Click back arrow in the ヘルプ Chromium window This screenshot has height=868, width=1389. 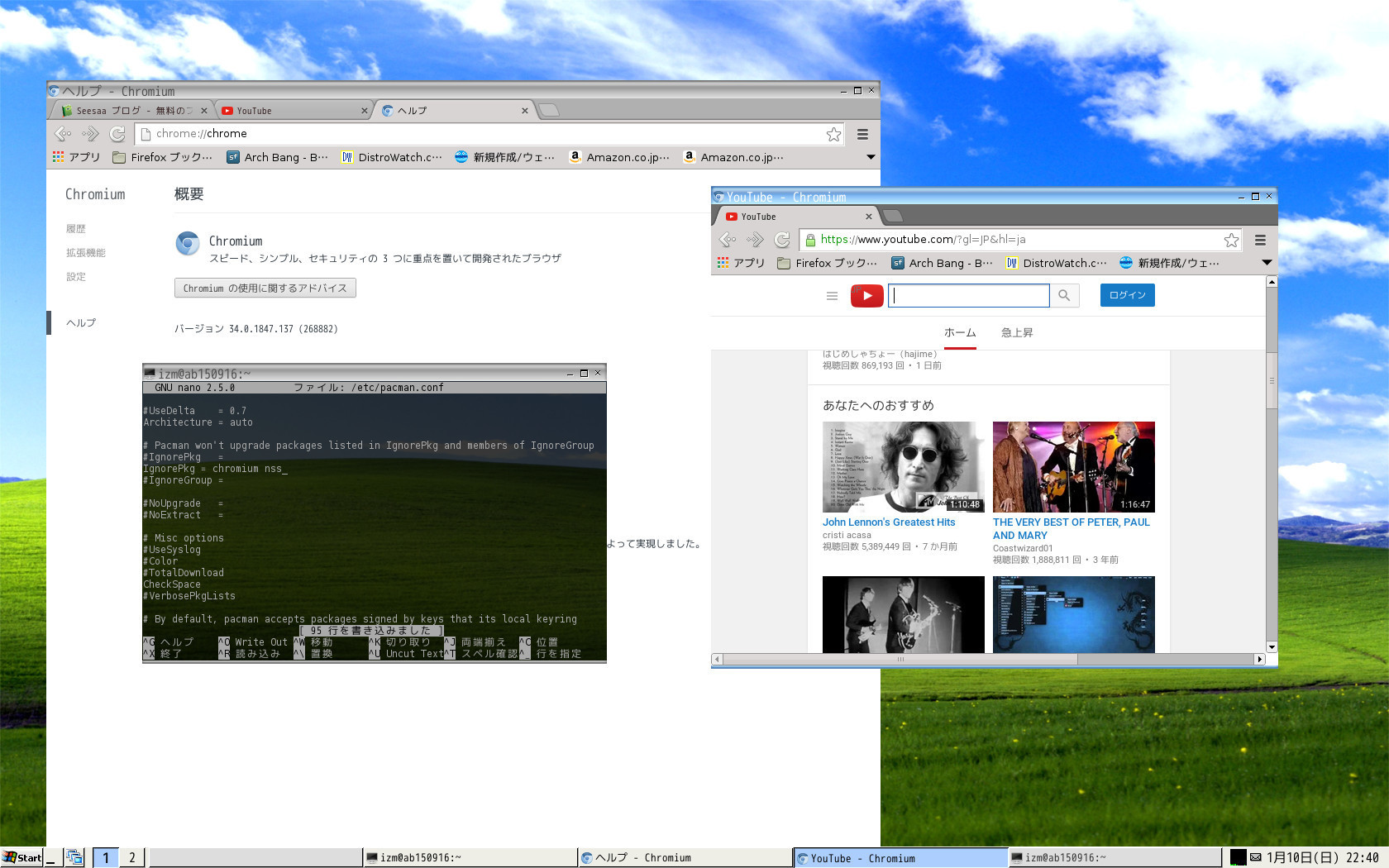pos(63,134)
